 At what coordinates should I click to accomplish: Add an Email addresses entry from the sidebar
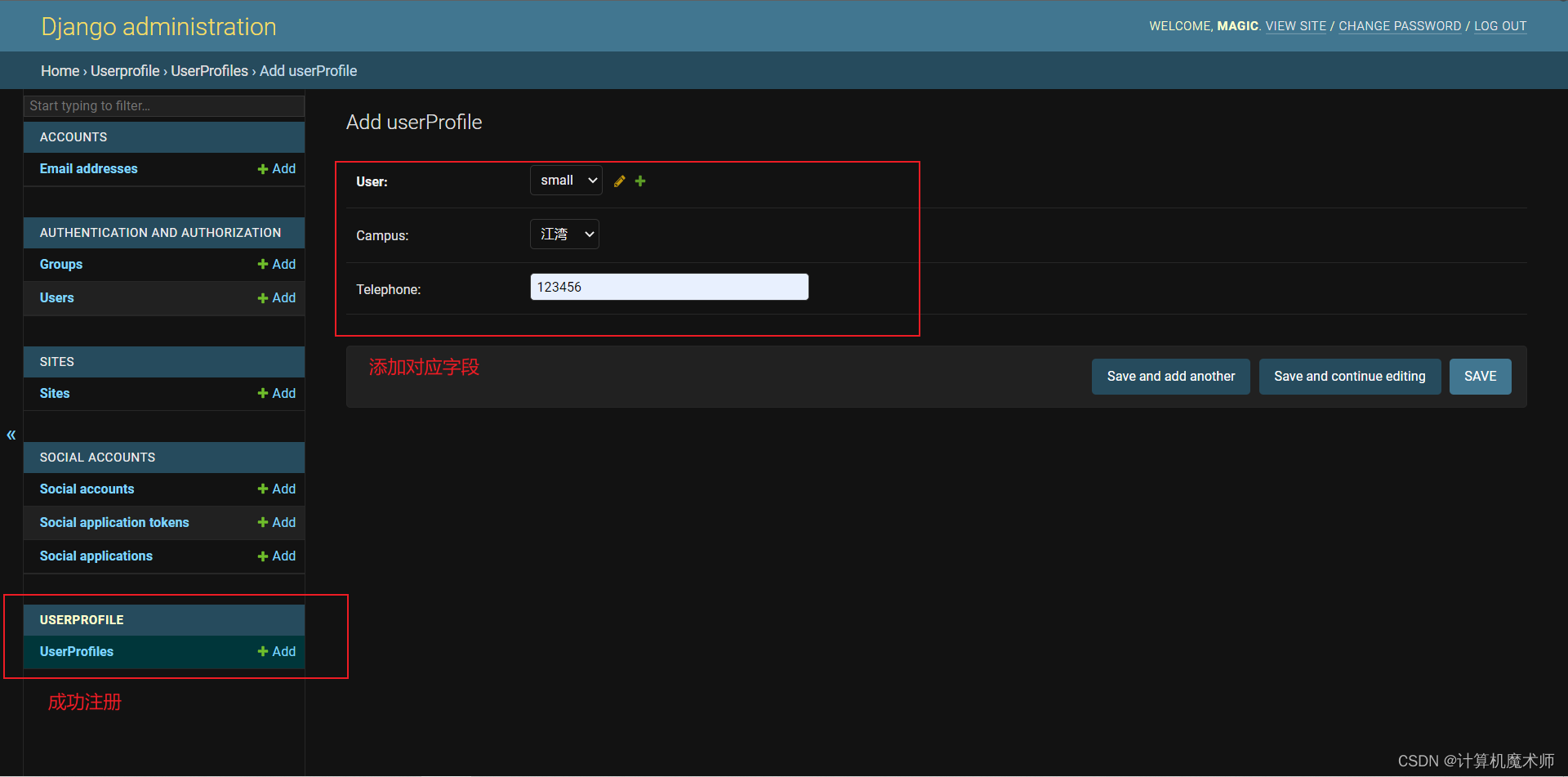(277, 168)
